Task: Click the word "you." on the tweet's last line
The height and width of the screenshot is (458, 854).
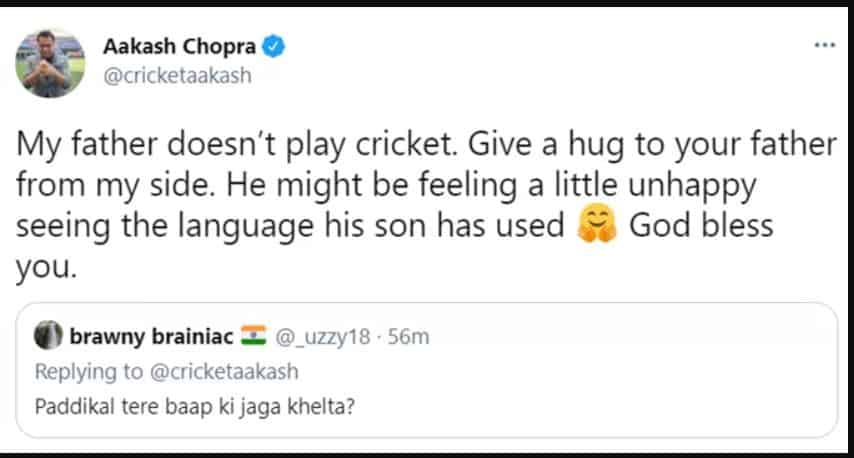Action: (x=44, y=267)
